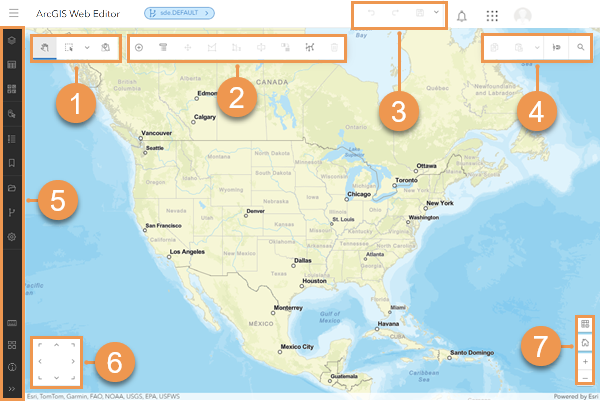This screenshot has height=401, width=600.
Task: Open the Layers panel in the sidebar
Action: tap(12, 40)
